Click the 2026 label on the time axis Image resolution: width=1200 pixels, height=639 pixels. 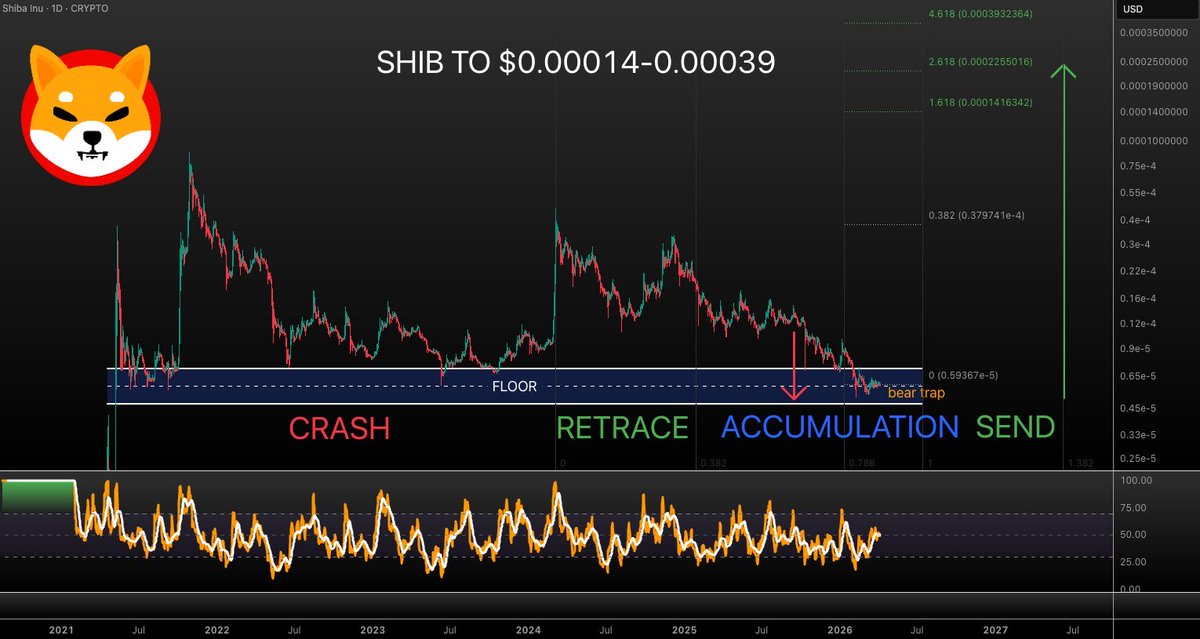(x=840, y=631)
